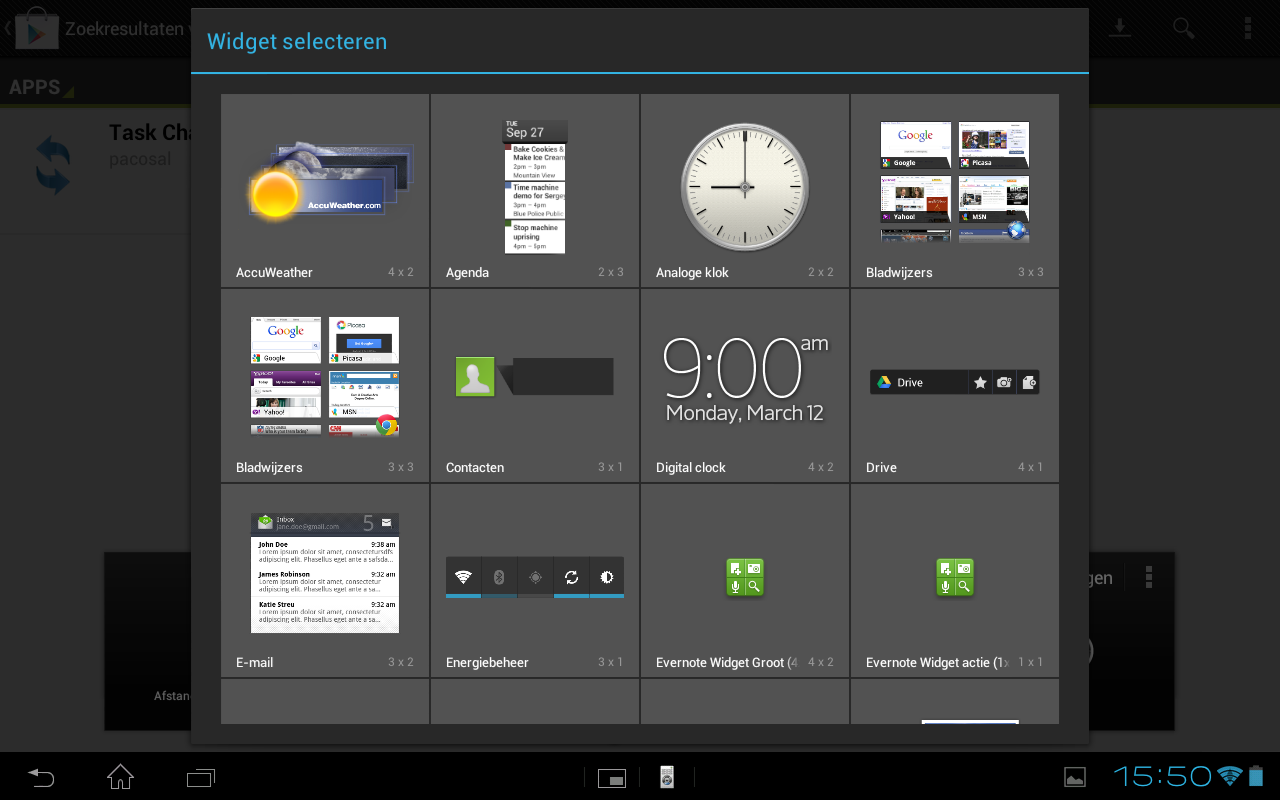Click the Evernote icon in Widget Groot preview
Viewport: 1280px width, 800px height.
tap(745, 577)
